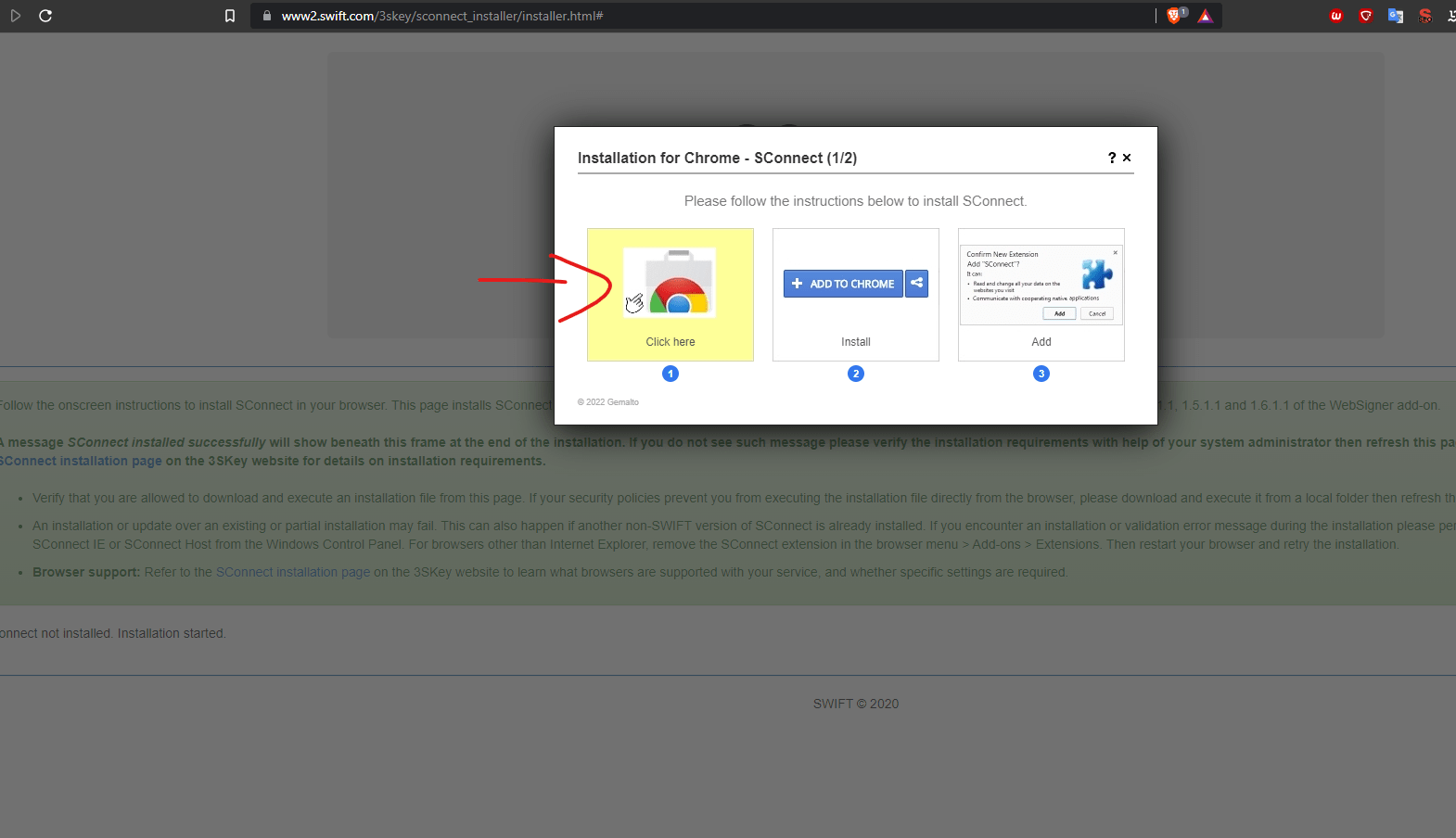The image size is (1456, 838).
Task: Close the SConnect installation dialog
Action: pyautogui.click(x=1127, y=158)
